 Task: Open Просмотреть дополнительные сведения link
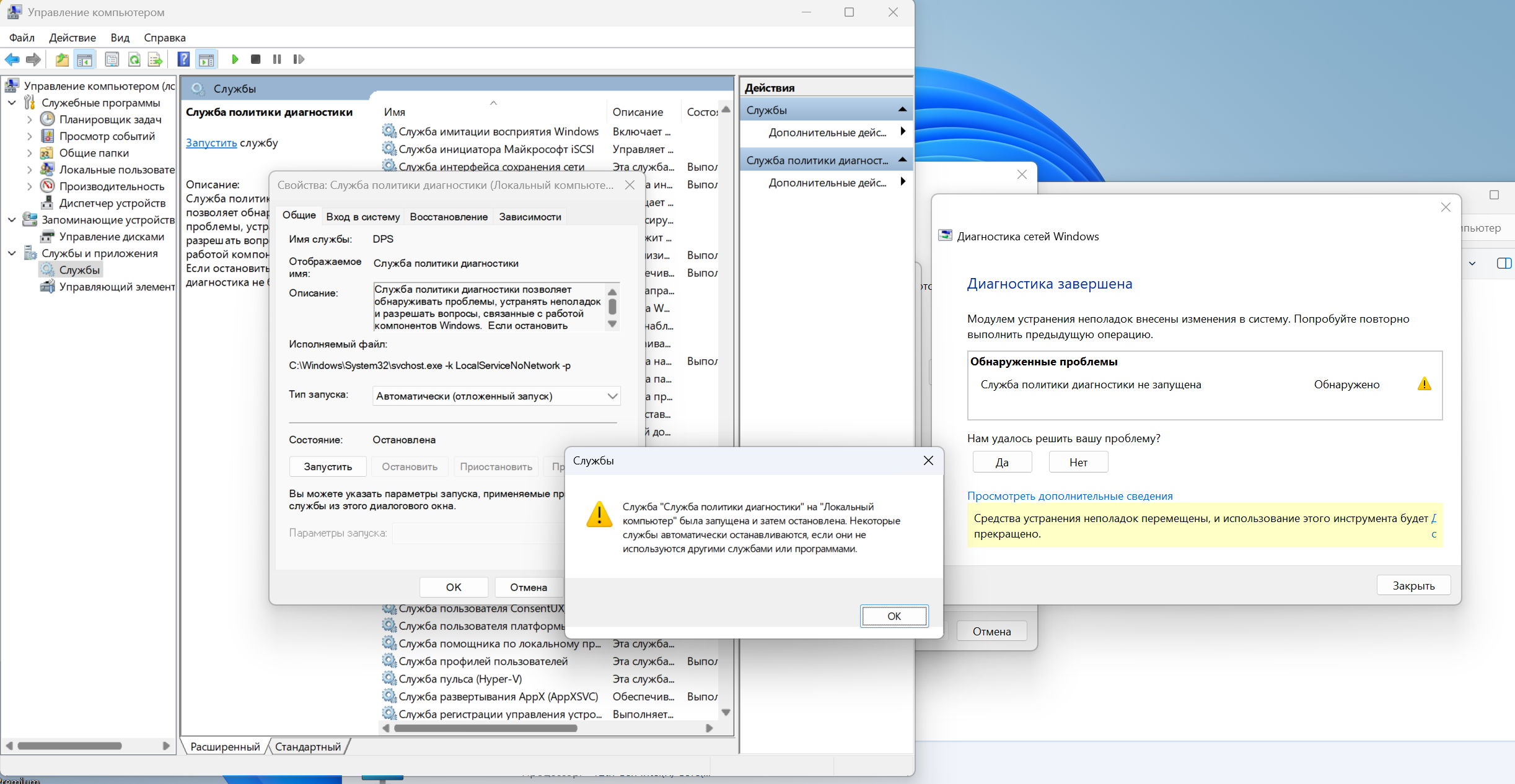click(x=1070, y=496)
